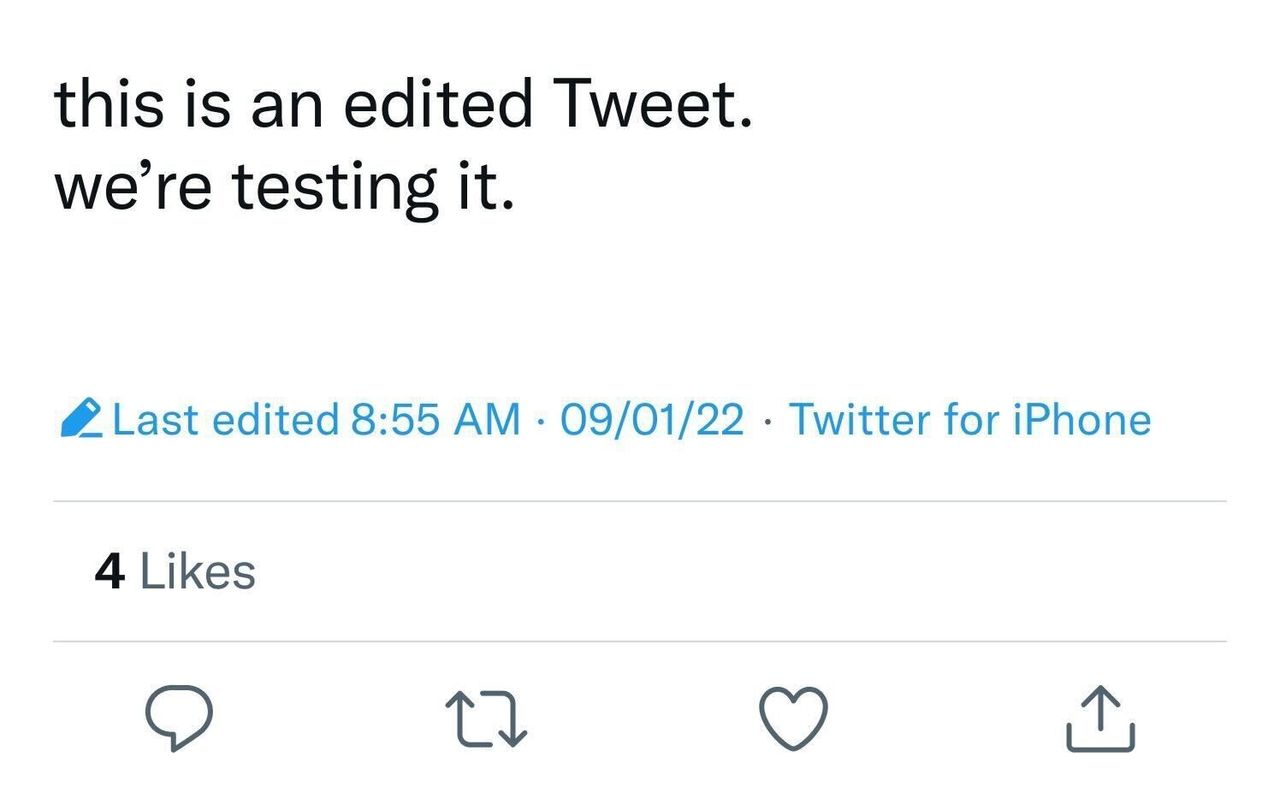Image resolution: width=1280 pixels, height=792 pixels.
Task: Click the 'Twitter for iPhone' source link
Action: 971,420
